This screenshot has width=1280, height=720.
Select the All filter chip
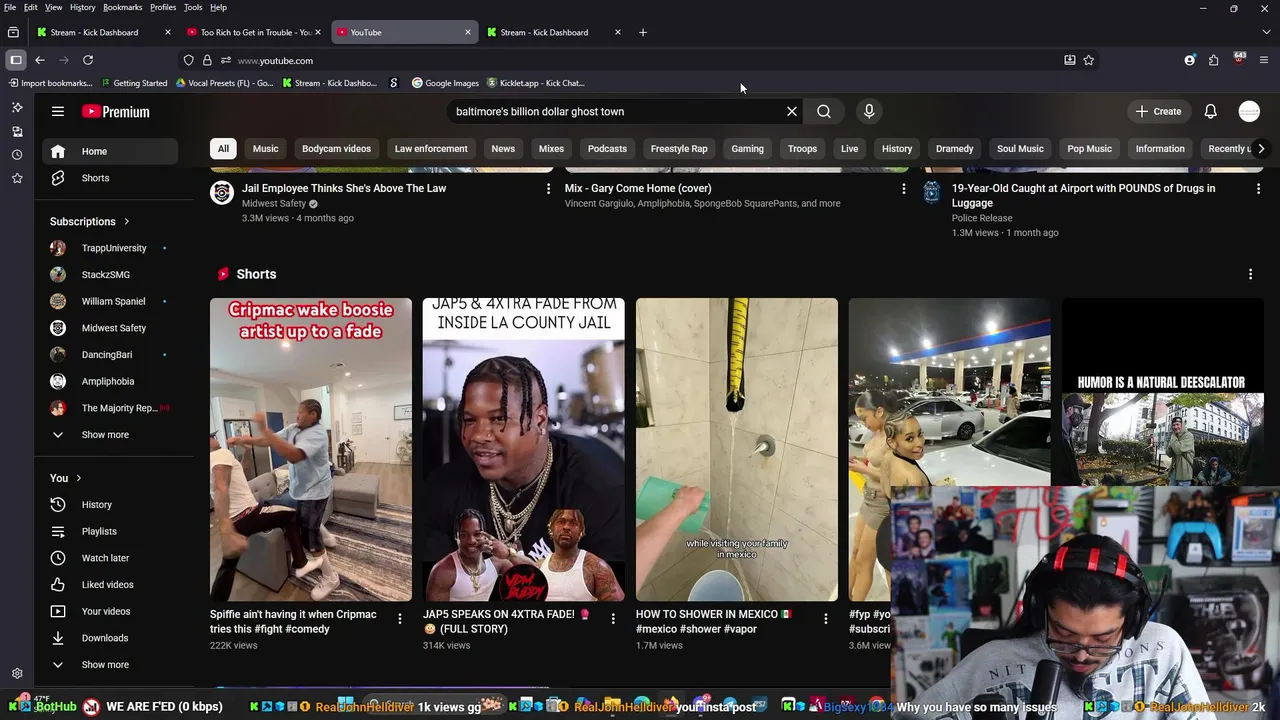(223, 149)
